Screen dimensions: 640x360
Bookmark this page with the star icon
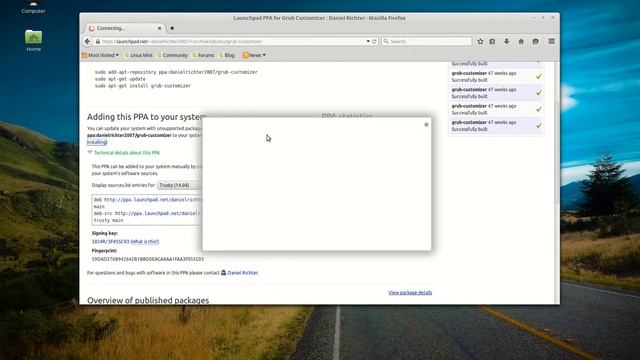480,41
